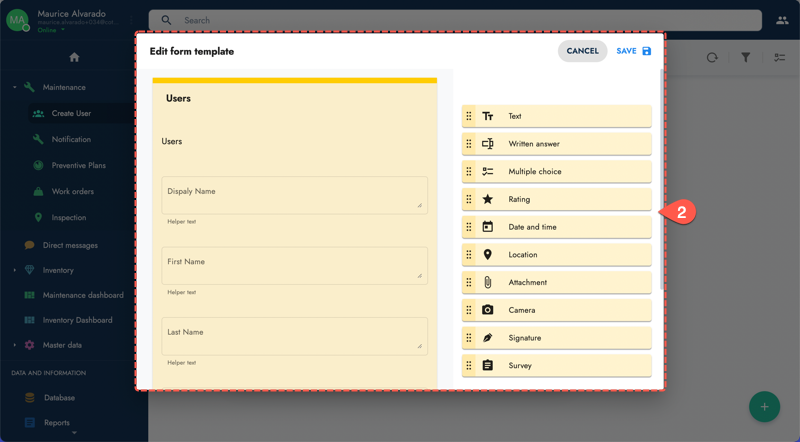Screen dimensions: 800x442
Task: Click the Signature pen icon
Action: (488, 337)
